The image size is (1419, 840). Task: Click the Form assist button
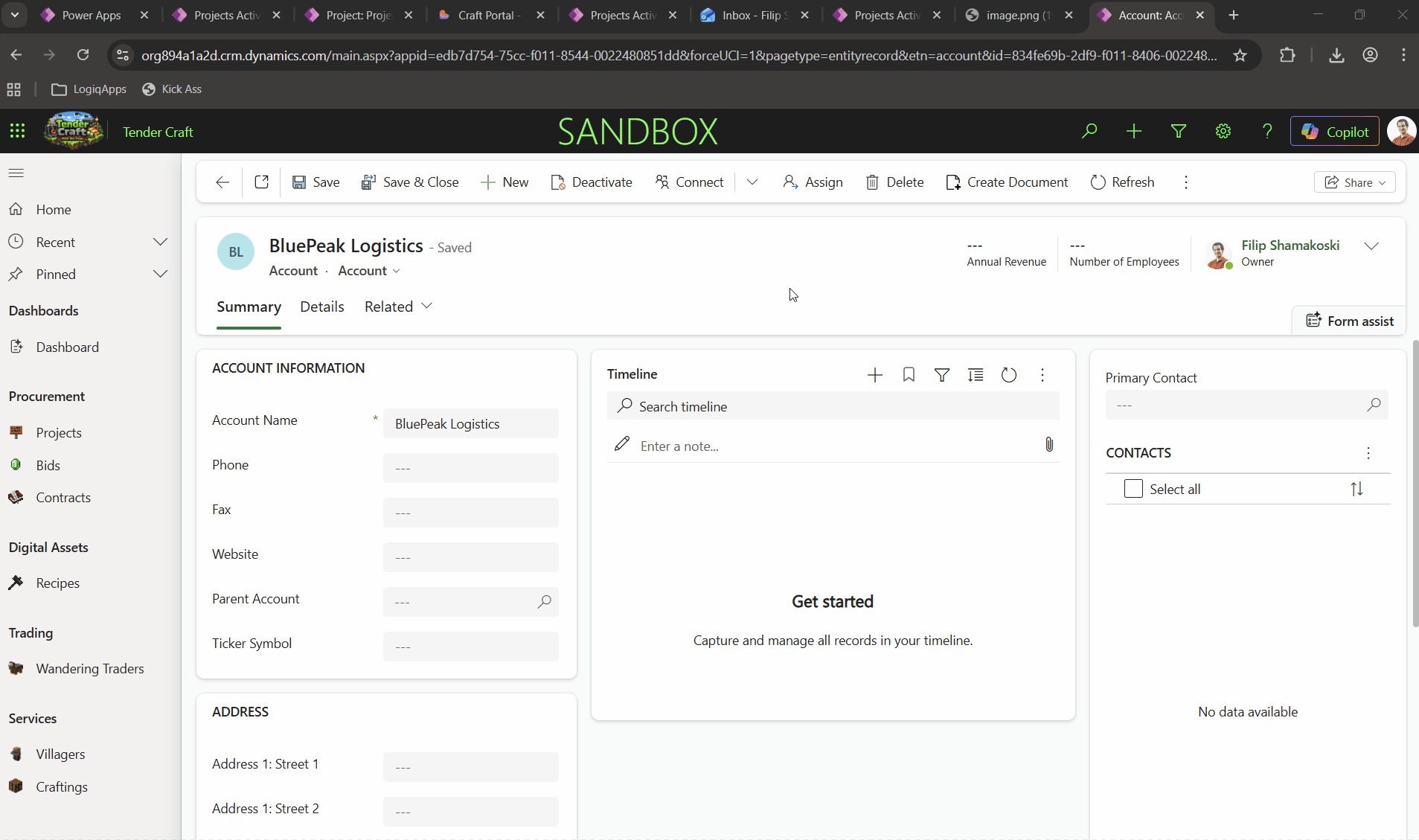1350,321
